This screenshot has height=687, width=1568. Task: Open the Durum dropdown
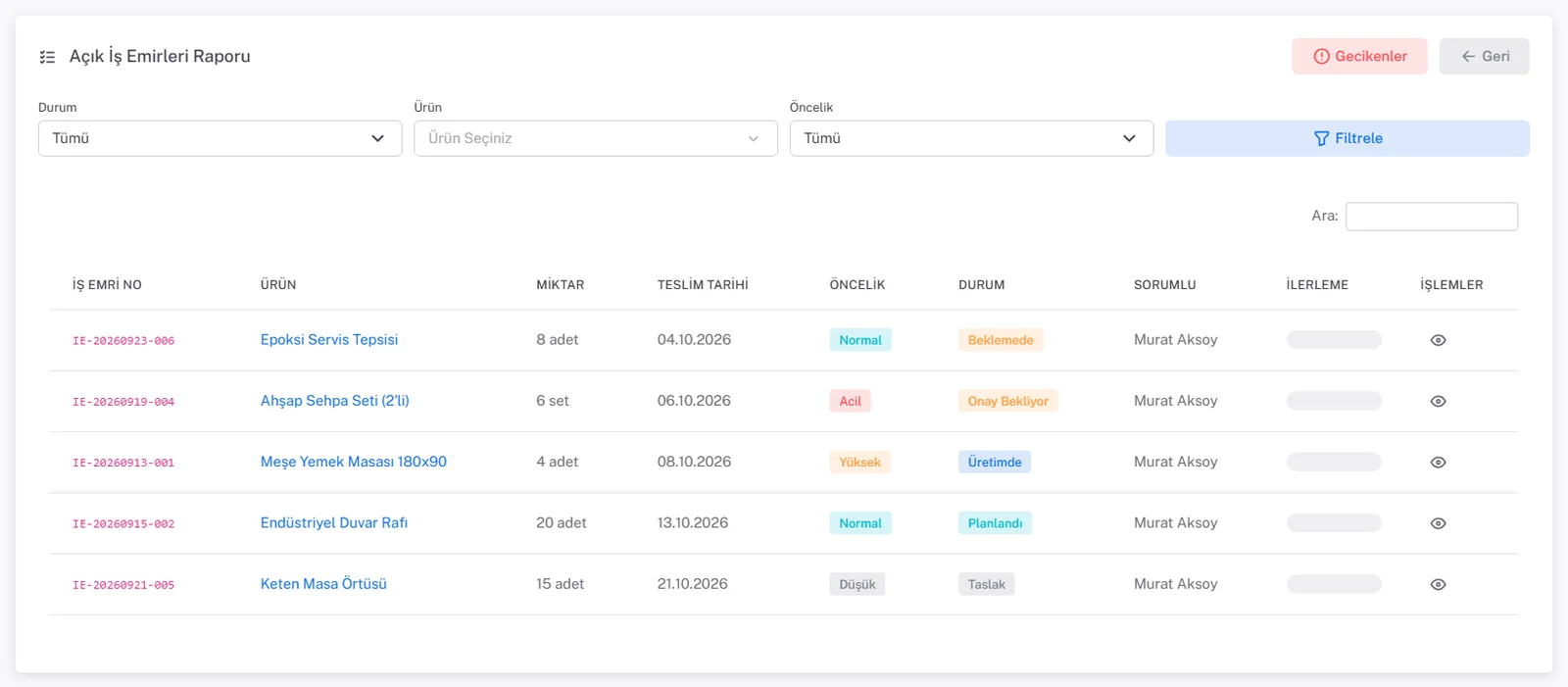tap(220, 138)
